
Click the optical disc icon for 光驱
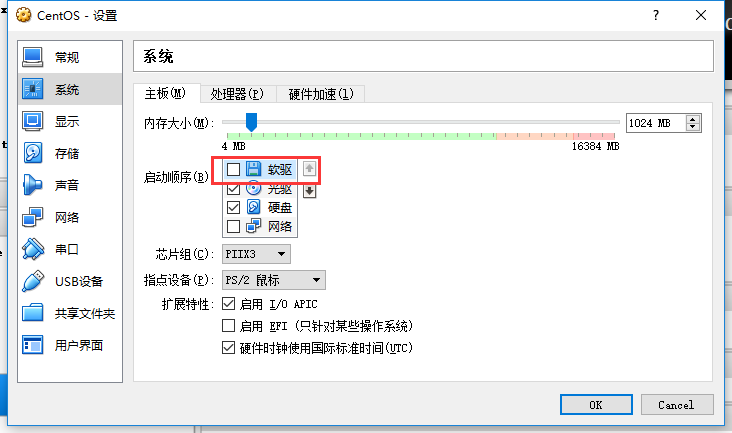253,188
